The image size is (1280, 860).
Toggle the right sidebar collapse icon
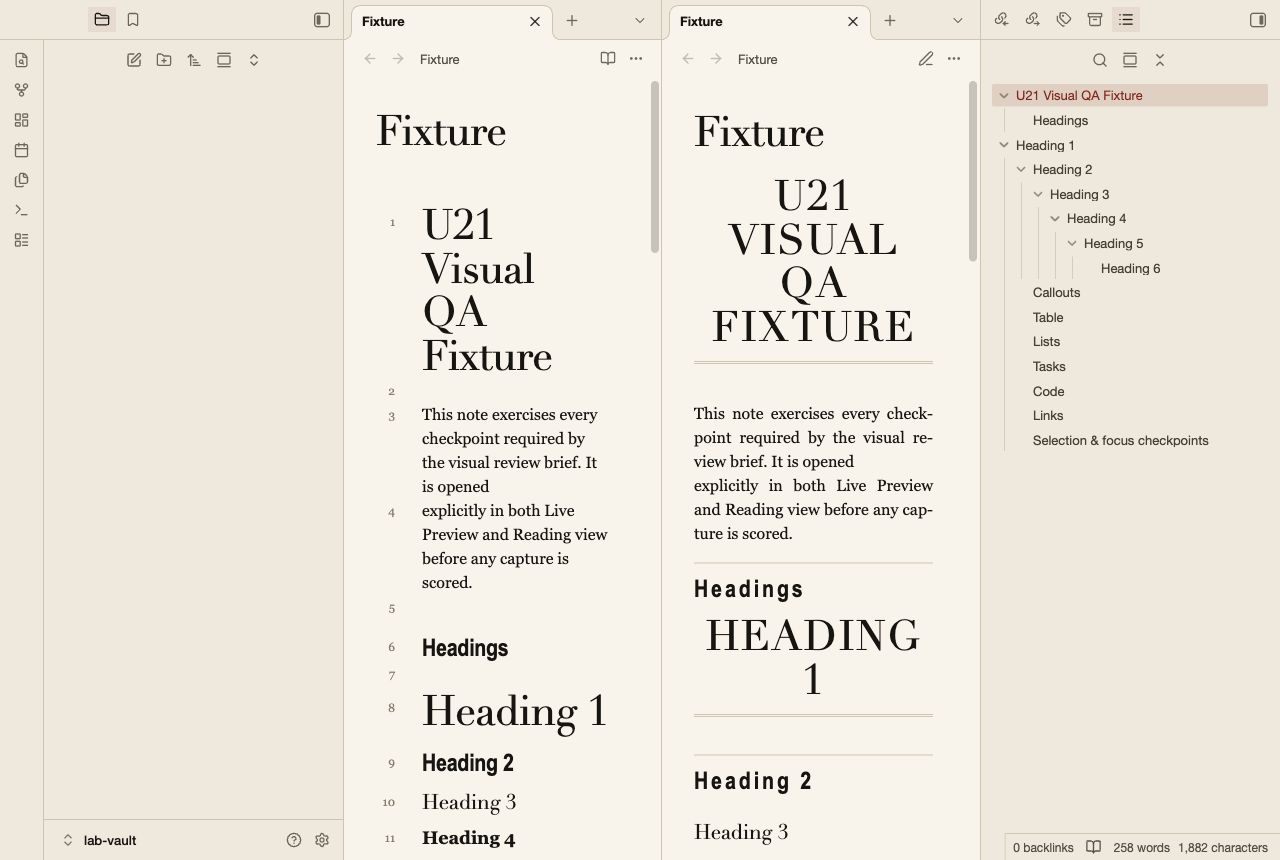pyautogui.click(x=1258, y=20)
